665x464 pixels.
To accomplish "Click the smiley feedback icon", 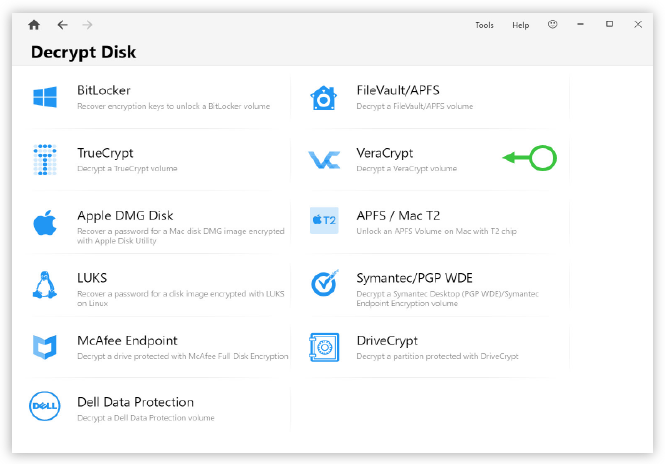I will point(552,25).
